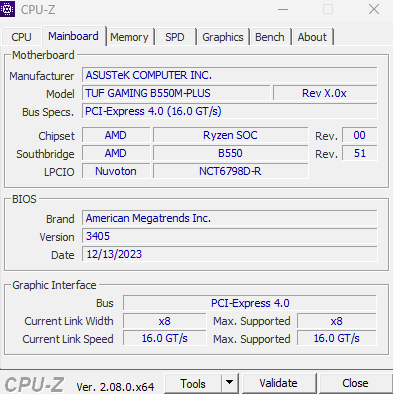Select the Mainboard tab
Image resolution: width=393 pixels, height=394 pixels.
[73, 36]
